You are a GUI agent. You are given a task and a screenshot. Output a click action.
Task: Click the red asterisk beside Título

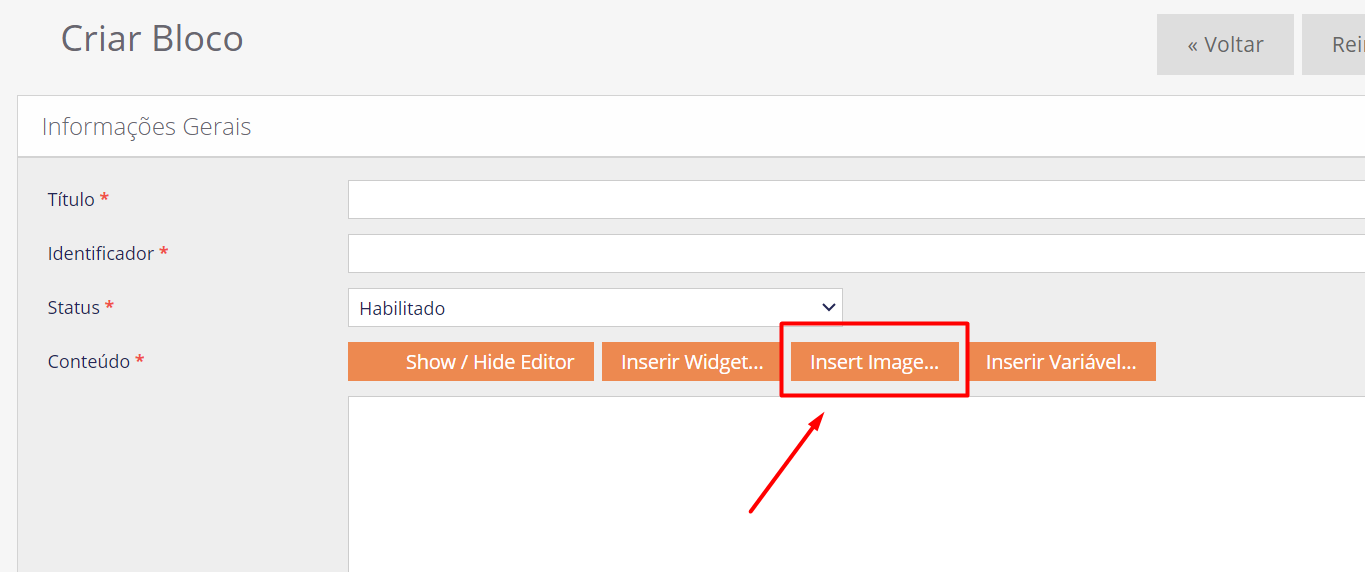pyautogui.click(x=104, y=198)
